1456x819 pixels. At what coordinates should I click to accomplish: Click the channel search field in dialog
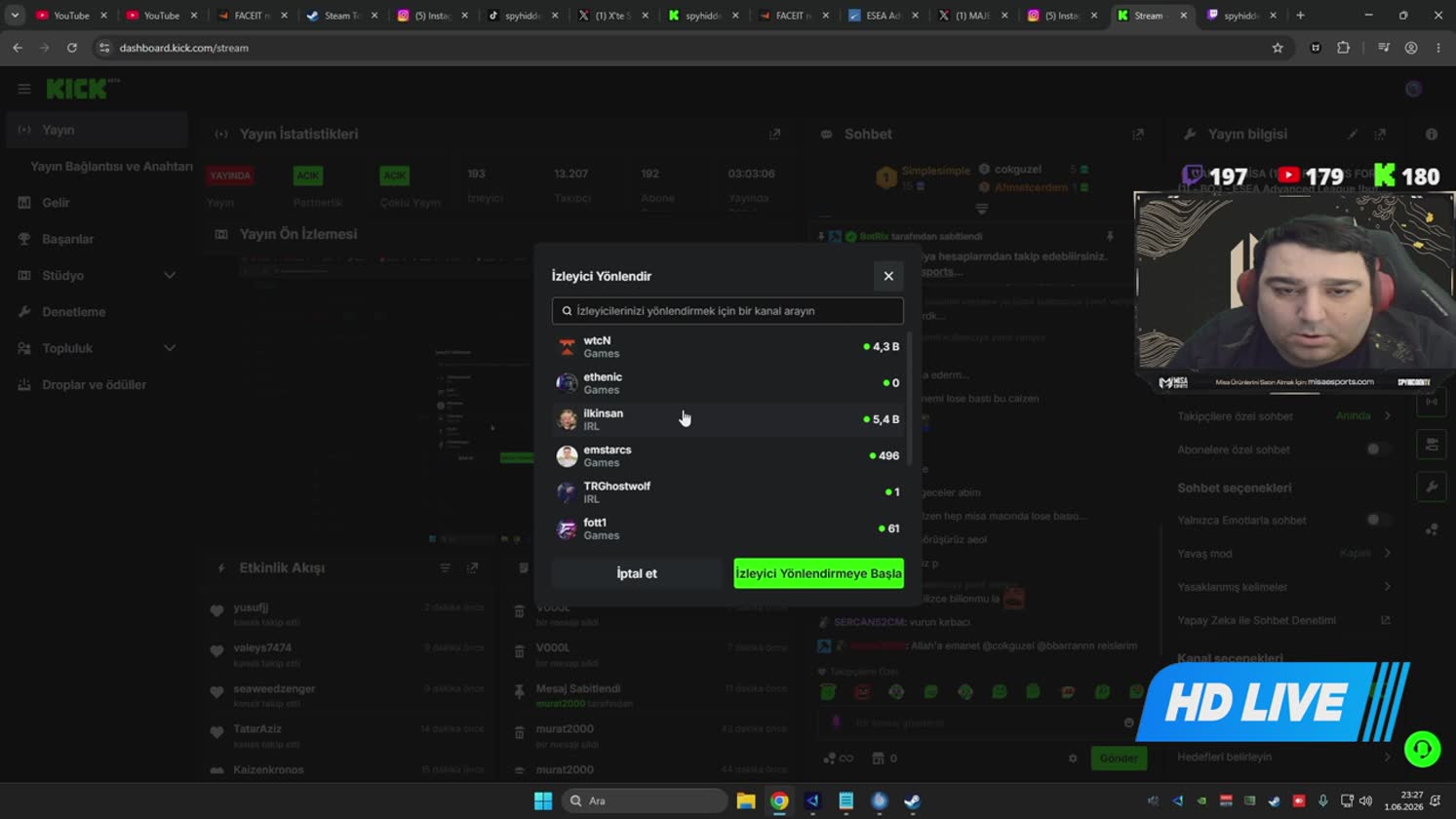[728, 311]
